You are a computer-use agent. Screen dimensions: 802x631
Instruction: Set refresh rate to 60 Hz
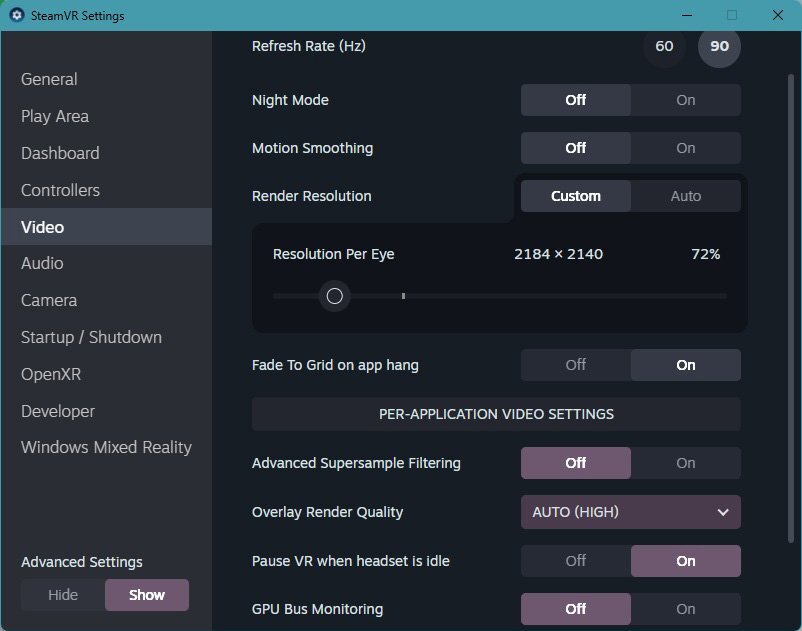(x=664, y=47)
